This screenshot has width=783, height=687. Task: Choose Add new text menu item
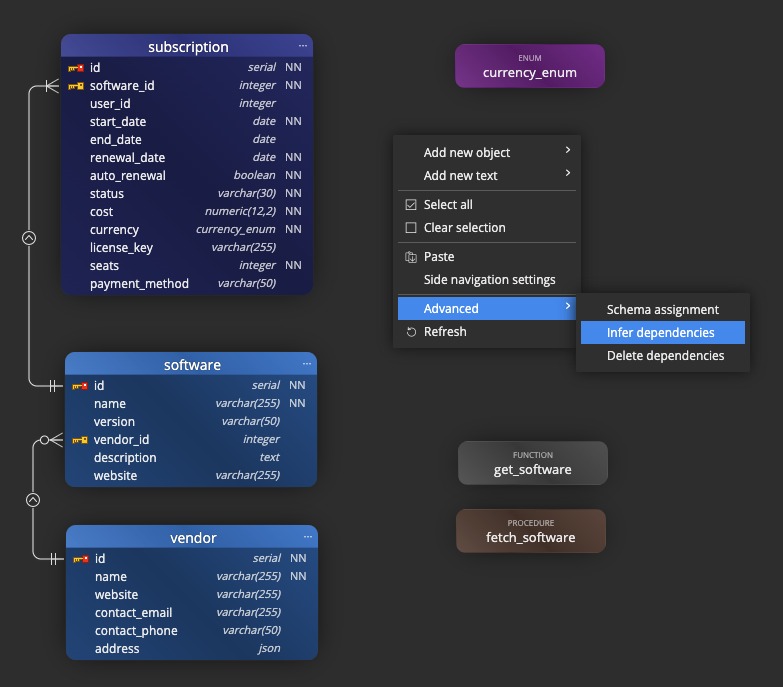(487, 176)
